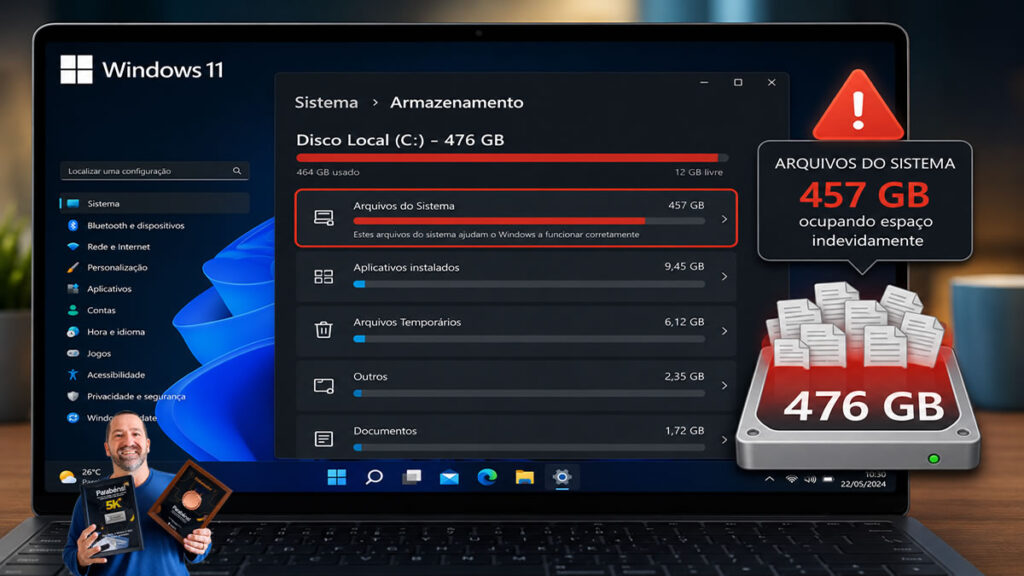Viewport: 1024px width, 576px height.
Task: Select Aplicativos in the sidebar
Action: pos(109,289)
